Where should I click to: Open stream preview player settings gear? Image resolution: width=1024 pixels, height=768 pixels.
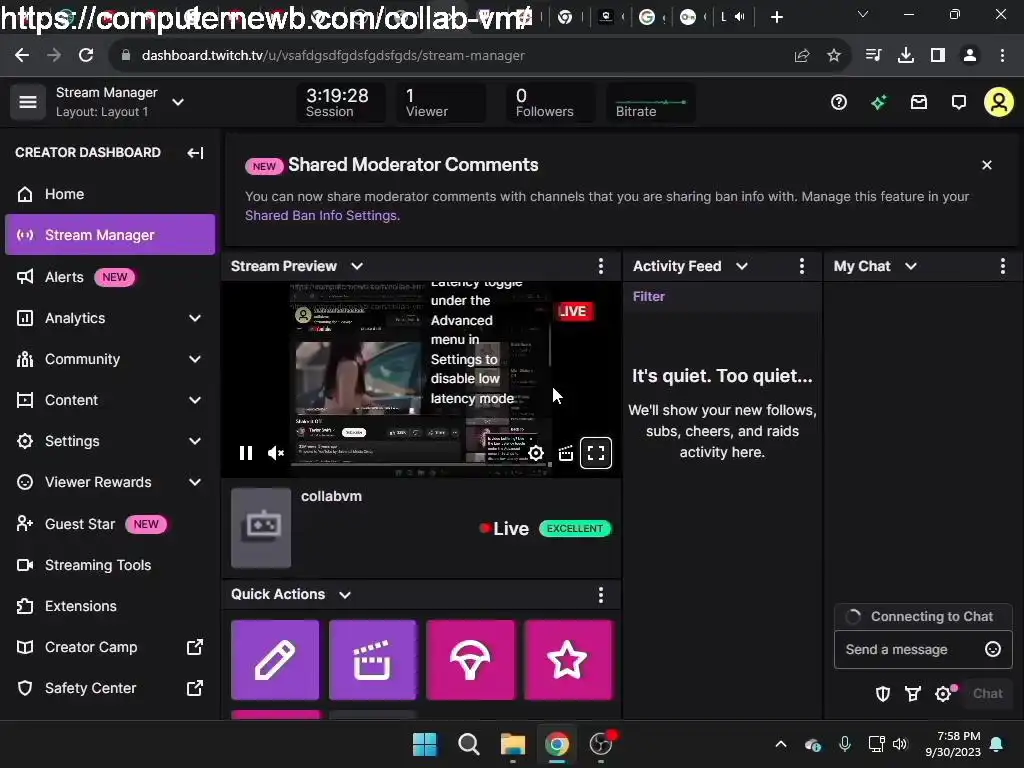(x=536, y=453)
